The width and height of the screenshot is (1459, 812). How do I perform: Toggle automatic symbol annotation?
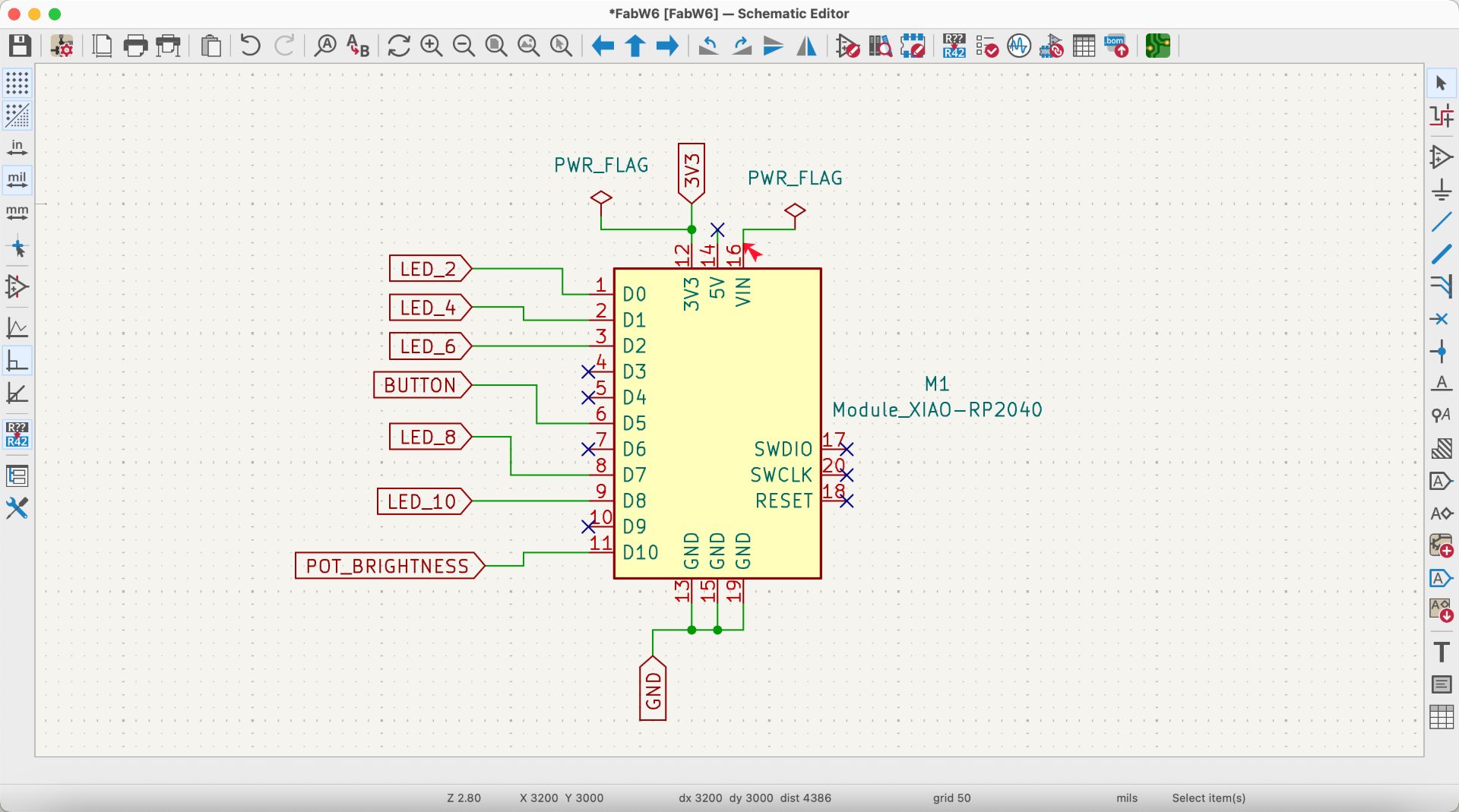pos(17,434)
